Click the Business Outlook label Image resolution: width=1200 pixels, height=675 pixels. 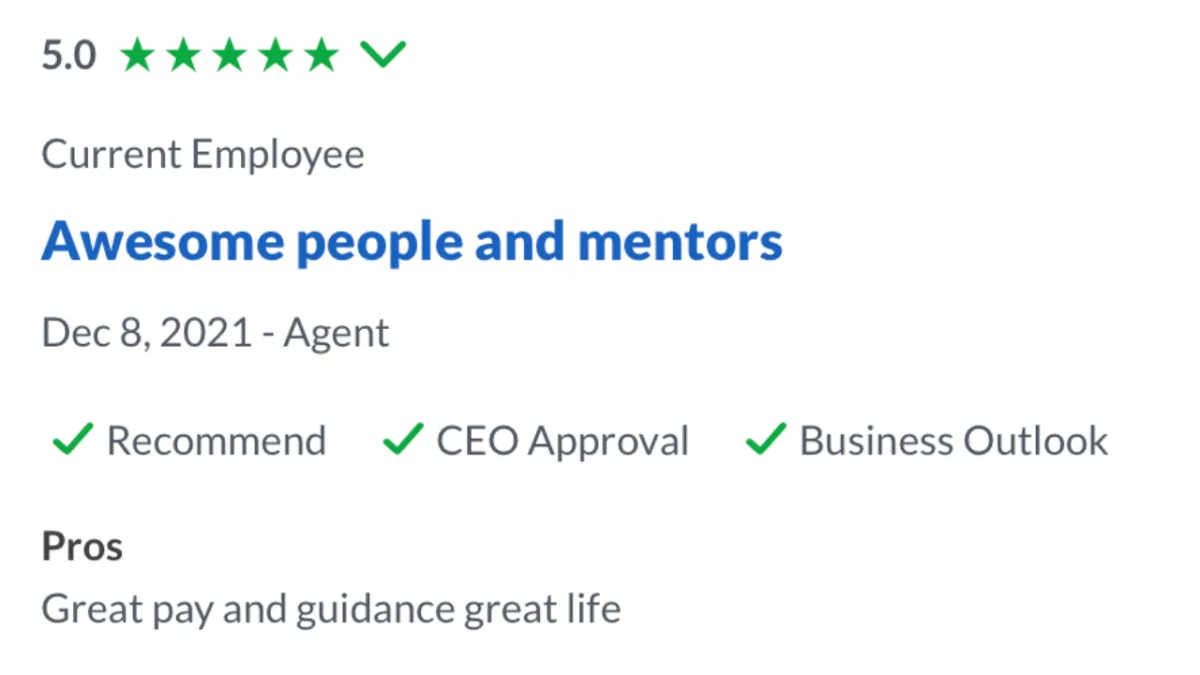coord(953,441)
